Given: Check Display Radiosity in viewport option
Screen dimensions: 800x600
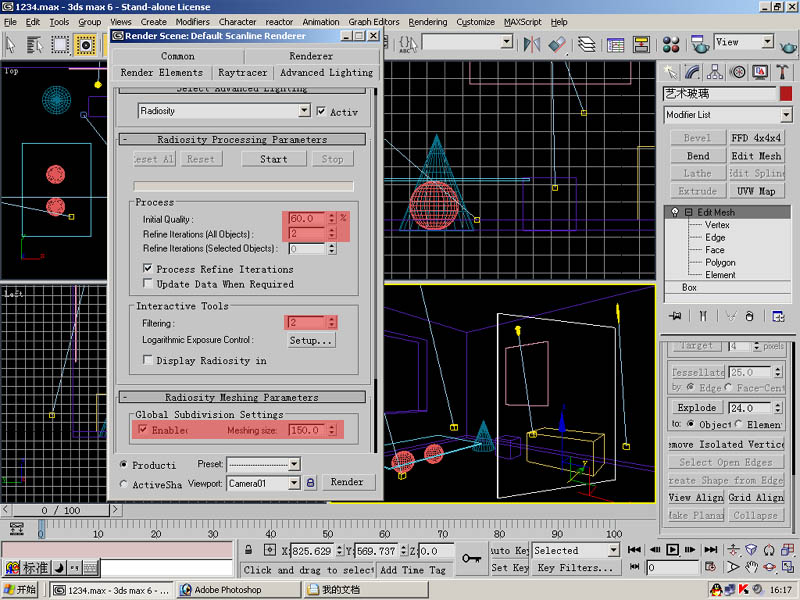Looking at the screenshot, I should pos(148,360).
